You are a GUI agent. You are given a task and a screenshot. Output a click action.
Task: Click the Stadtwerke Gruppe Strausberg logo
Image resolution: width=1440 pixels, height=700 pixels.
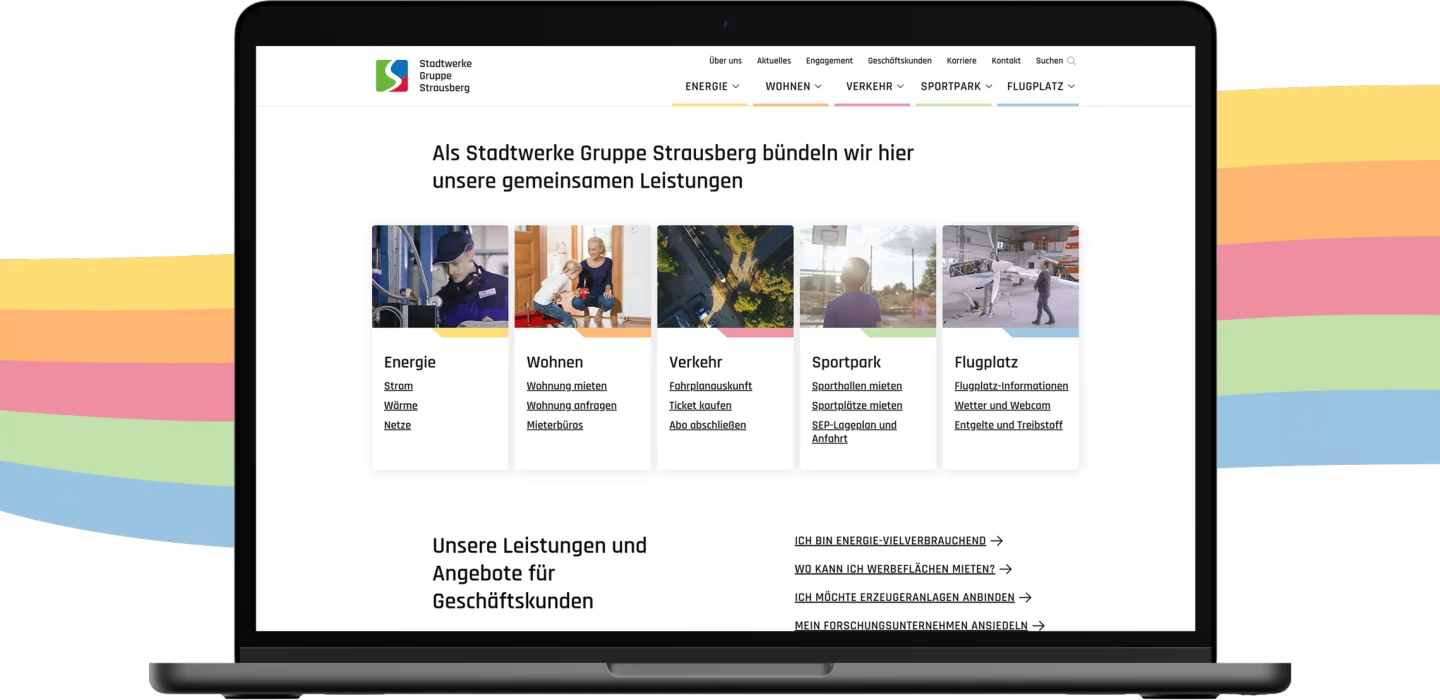coord(422,76)
